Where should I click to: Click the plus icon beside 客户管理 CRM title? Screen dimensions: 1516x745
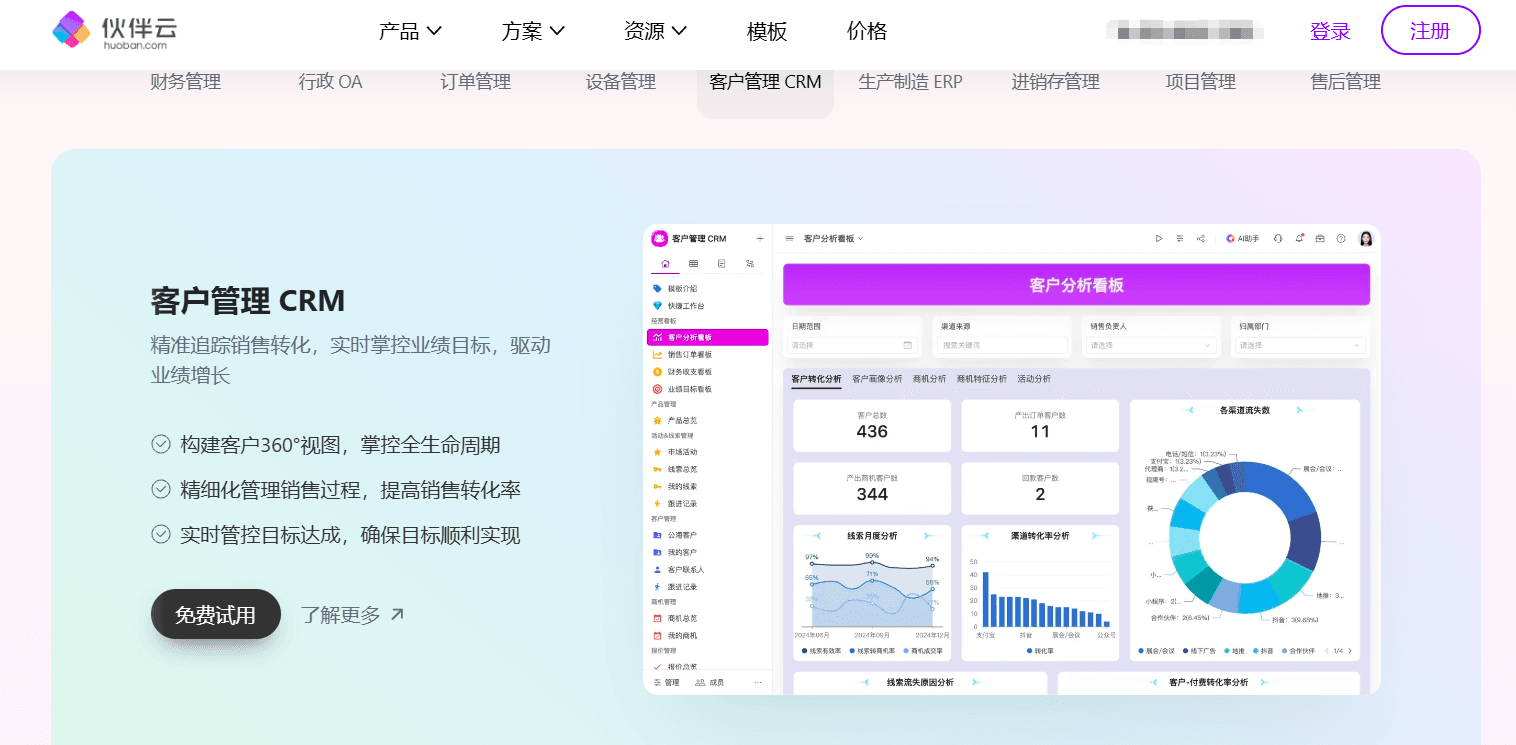[759, 239]
